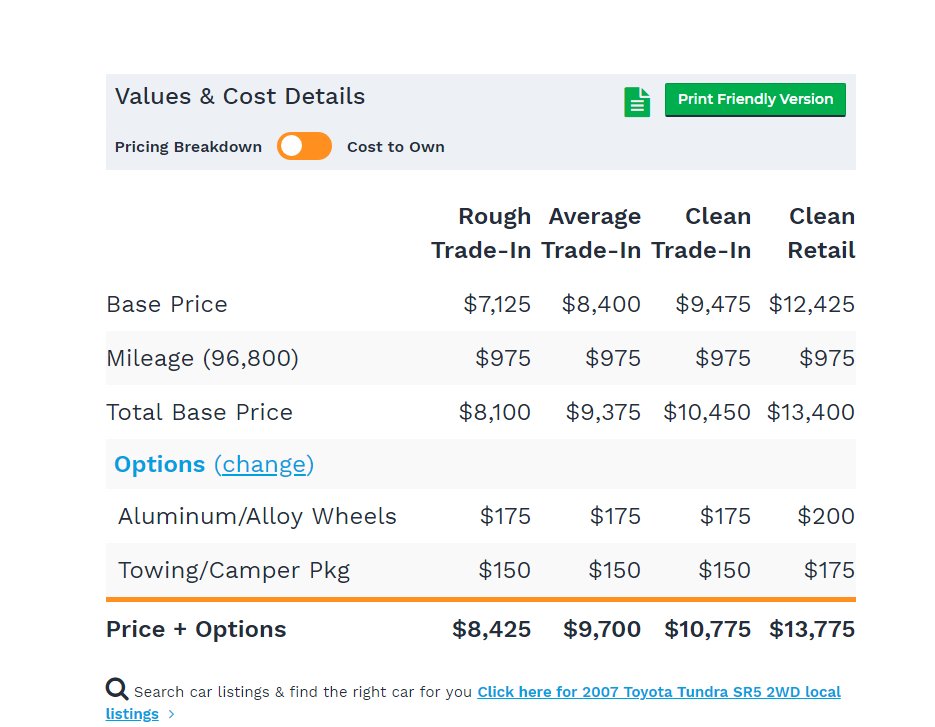Click the magnifying glass search icon
Image resolution: width=935 pixels, height=727 pixels.
click(117, 688)
